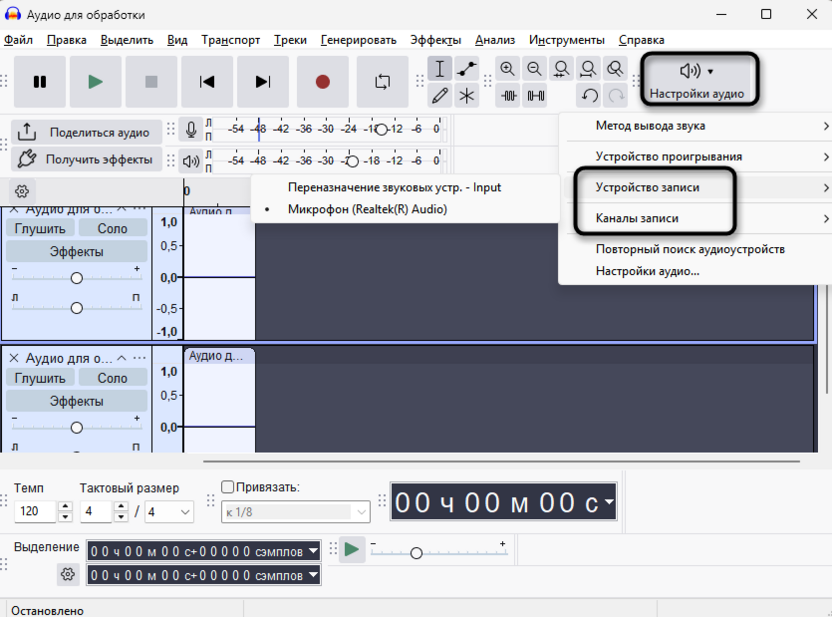Open the Эффекты menu

(x=436, y=40)
